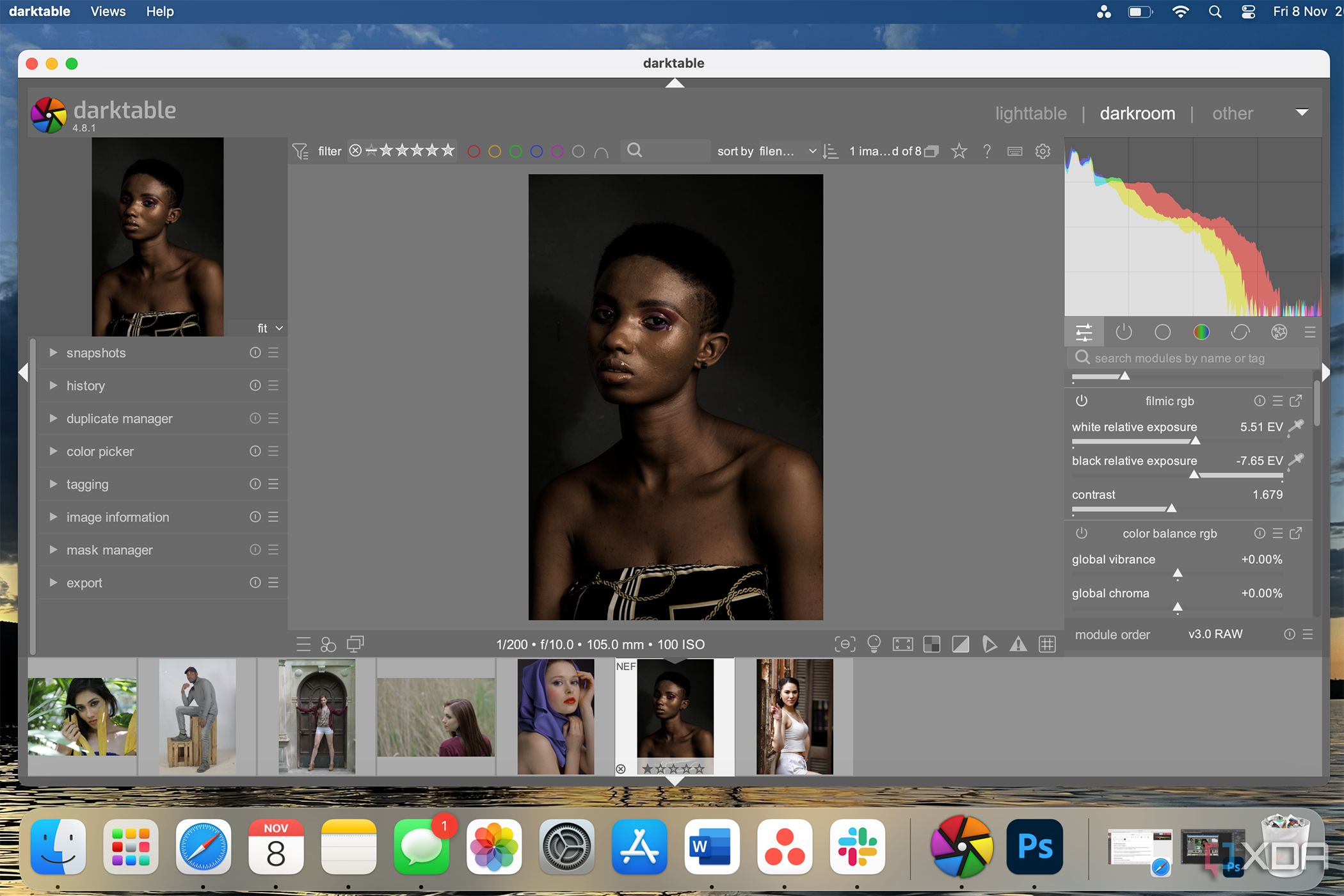Screen dimensions: 1344x896
Task: Expand the duplicate manager panel
Action: 51,418
